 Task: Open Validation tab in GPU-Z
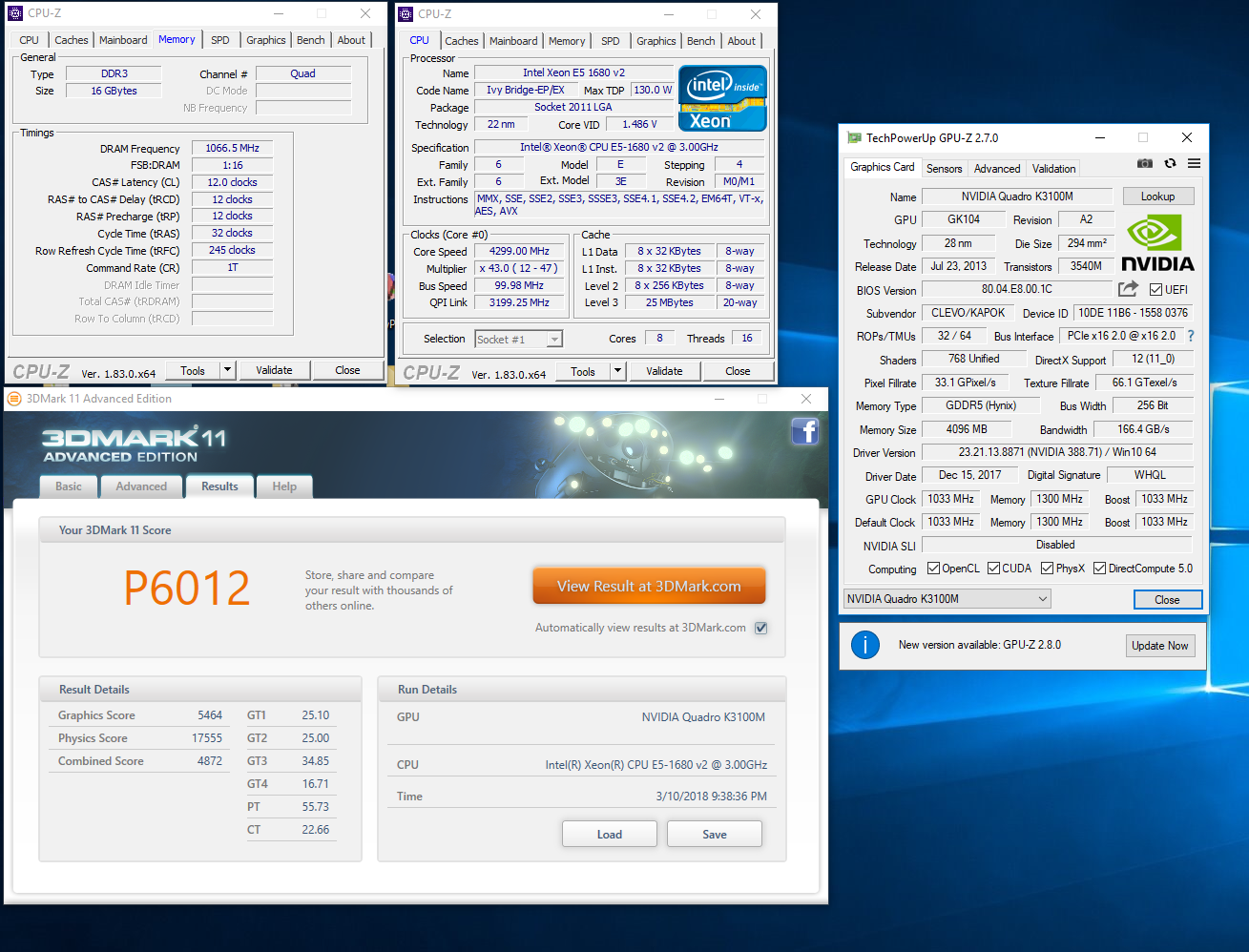[x=1053, y=169]
